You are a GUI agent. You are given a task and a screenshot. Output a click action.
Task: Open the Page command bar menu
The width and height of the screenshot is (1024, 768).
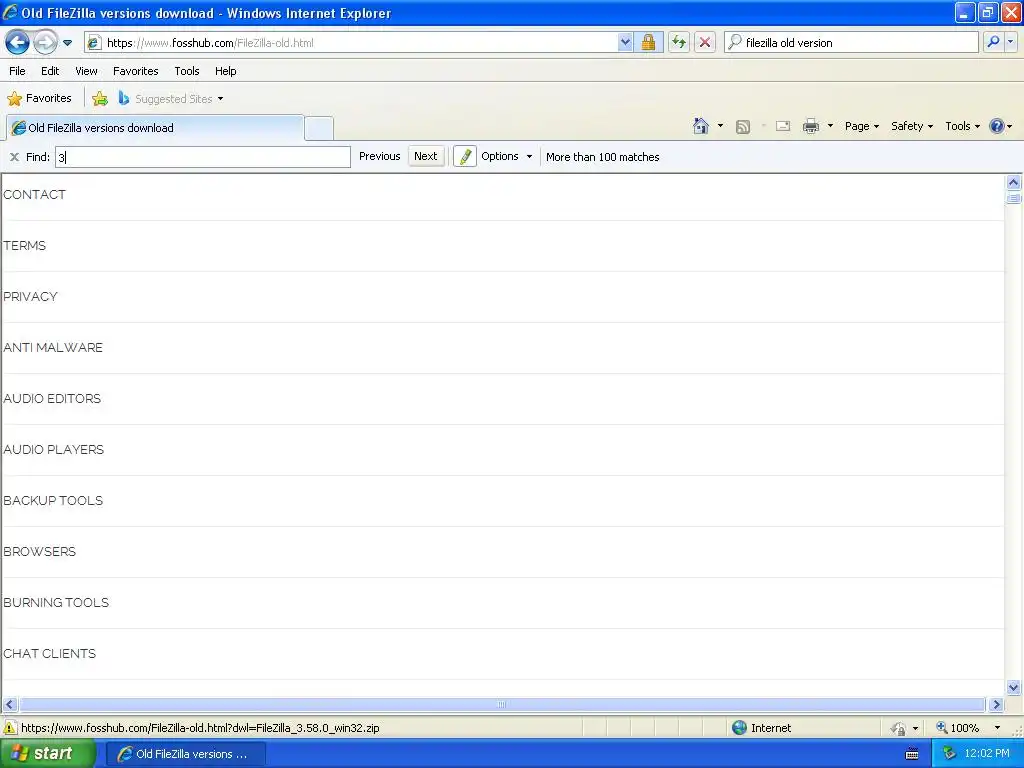861,126
